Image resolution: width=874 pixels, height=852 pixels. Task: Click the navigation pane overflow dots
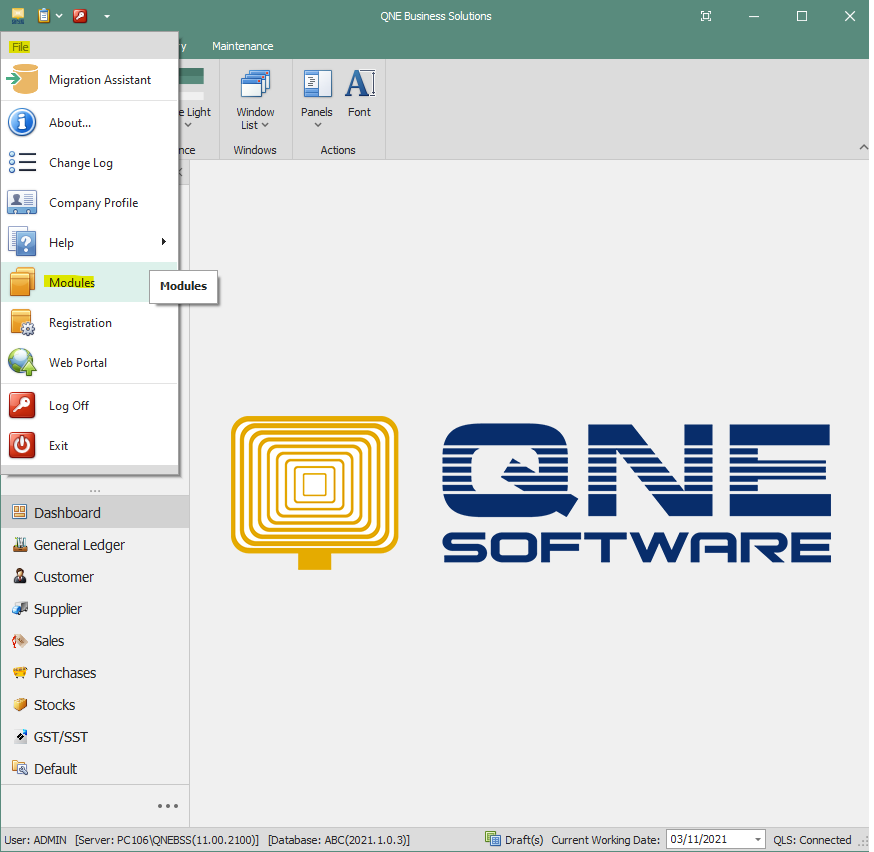167,806
